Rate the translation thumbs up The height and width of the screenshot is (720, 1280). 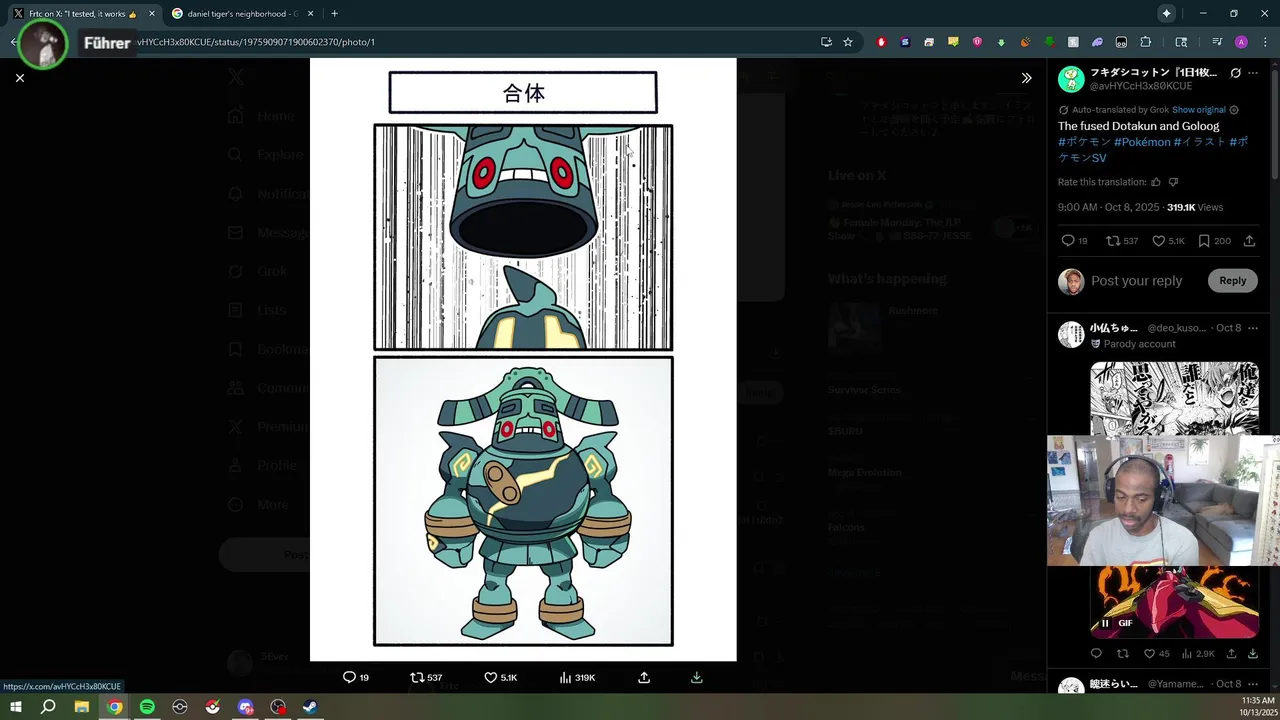click(x=1156, y=182)
